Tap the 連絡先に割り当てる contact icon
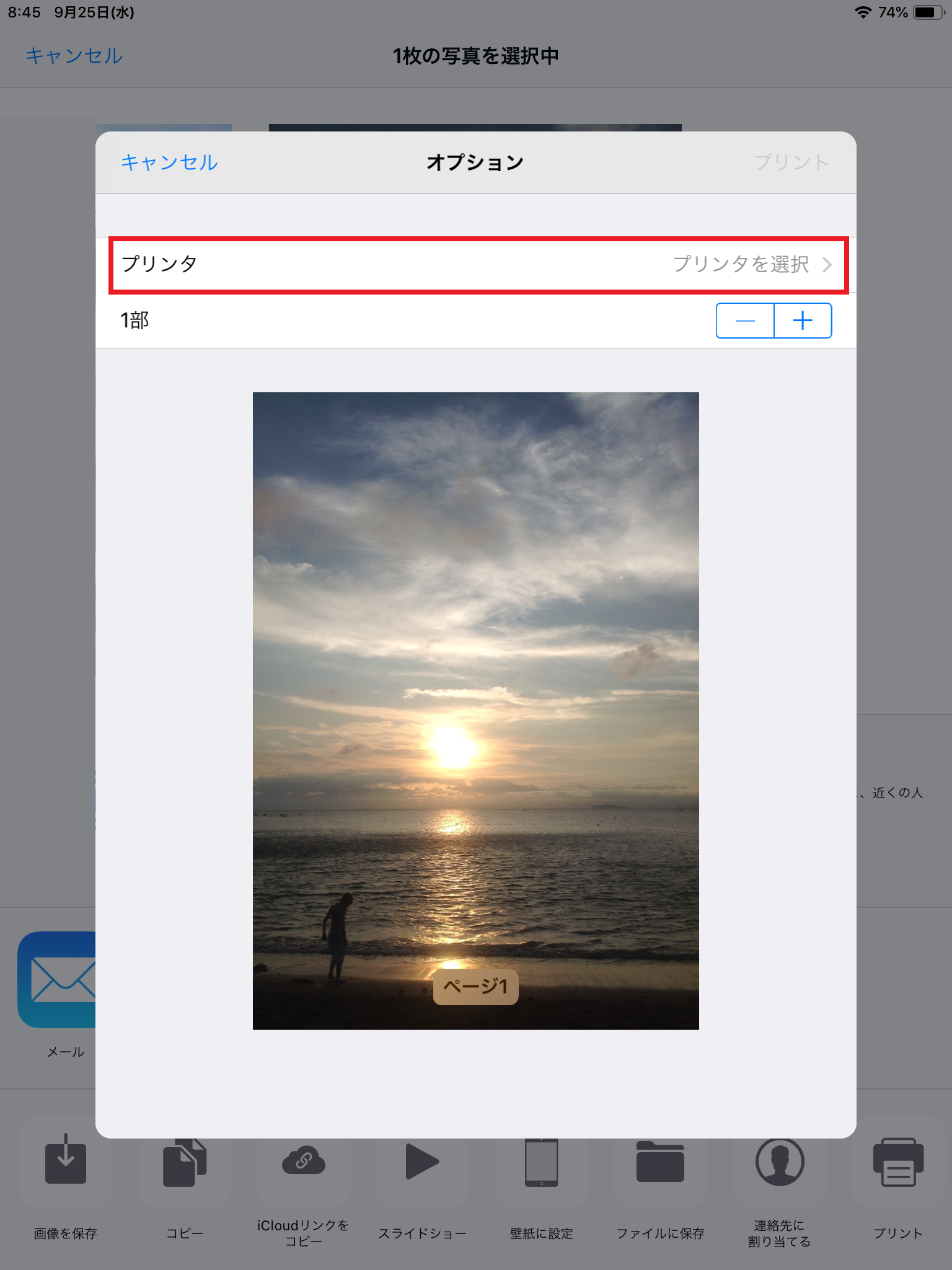Viewport: 952px width, 1270px height. 780,1161
